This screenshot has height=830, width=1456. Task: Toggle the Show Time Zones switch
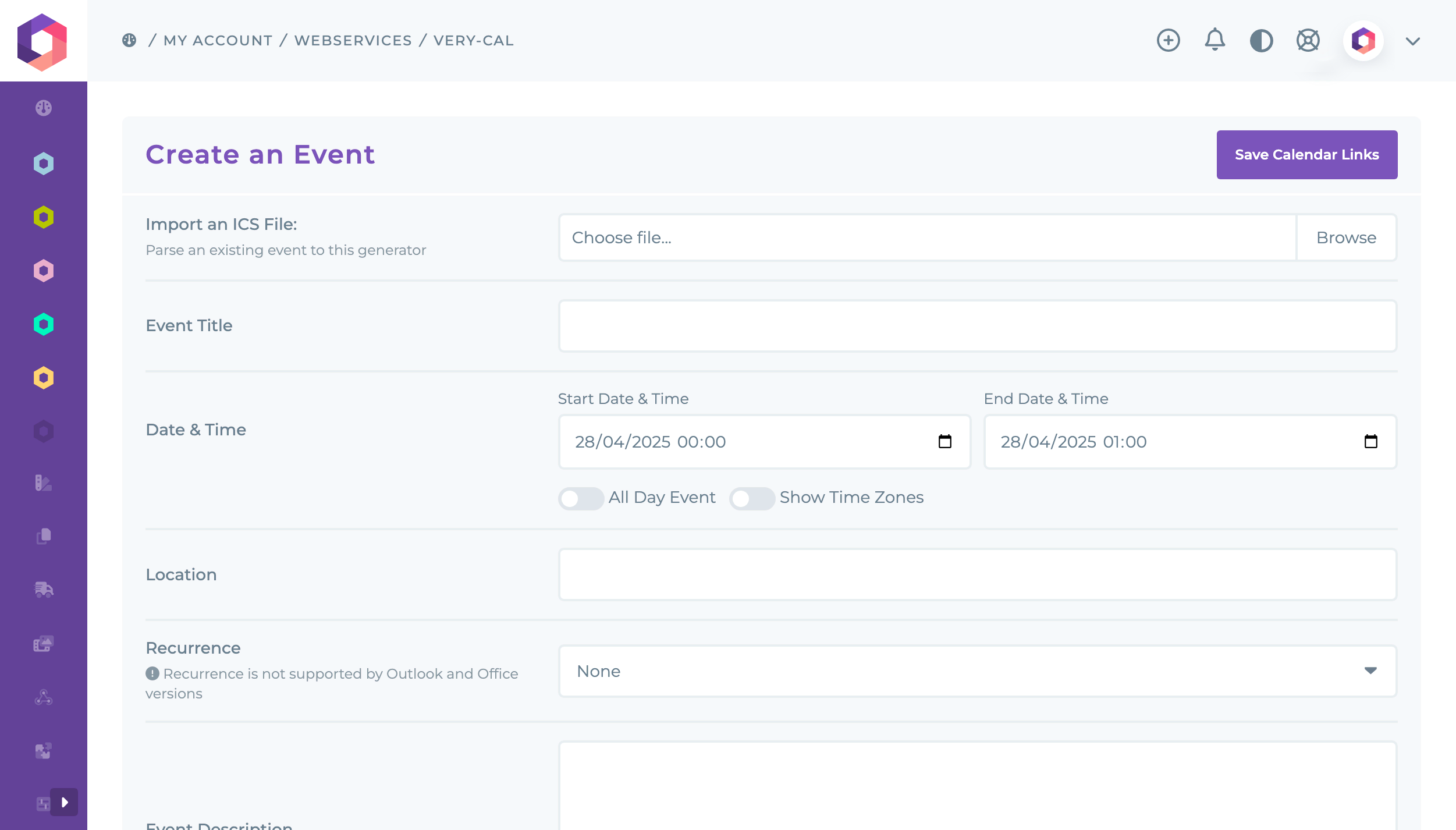coord(752,498)
